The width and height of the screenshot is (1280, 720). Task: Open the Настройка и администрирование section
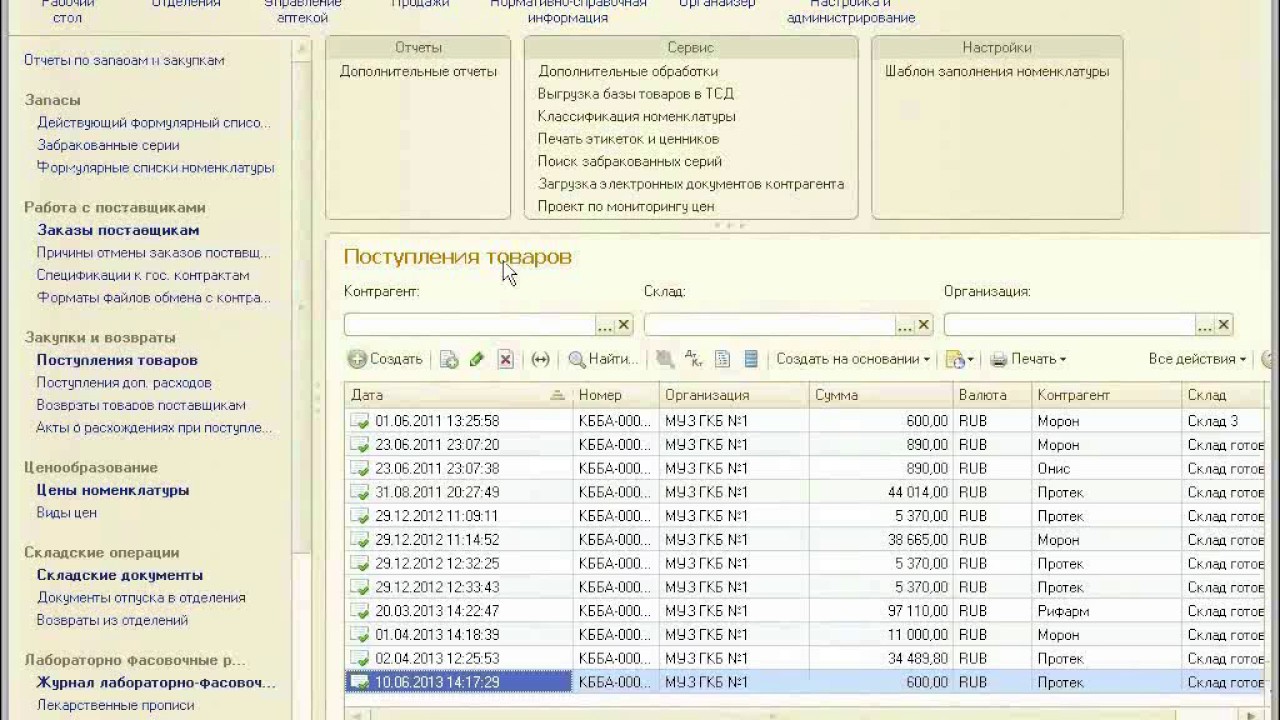(851, 11)
